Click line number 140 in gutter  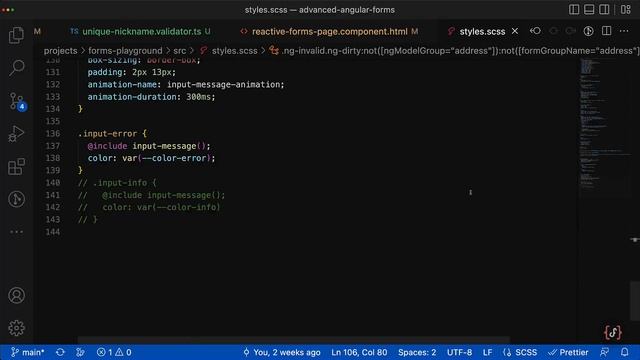point(53,182)
